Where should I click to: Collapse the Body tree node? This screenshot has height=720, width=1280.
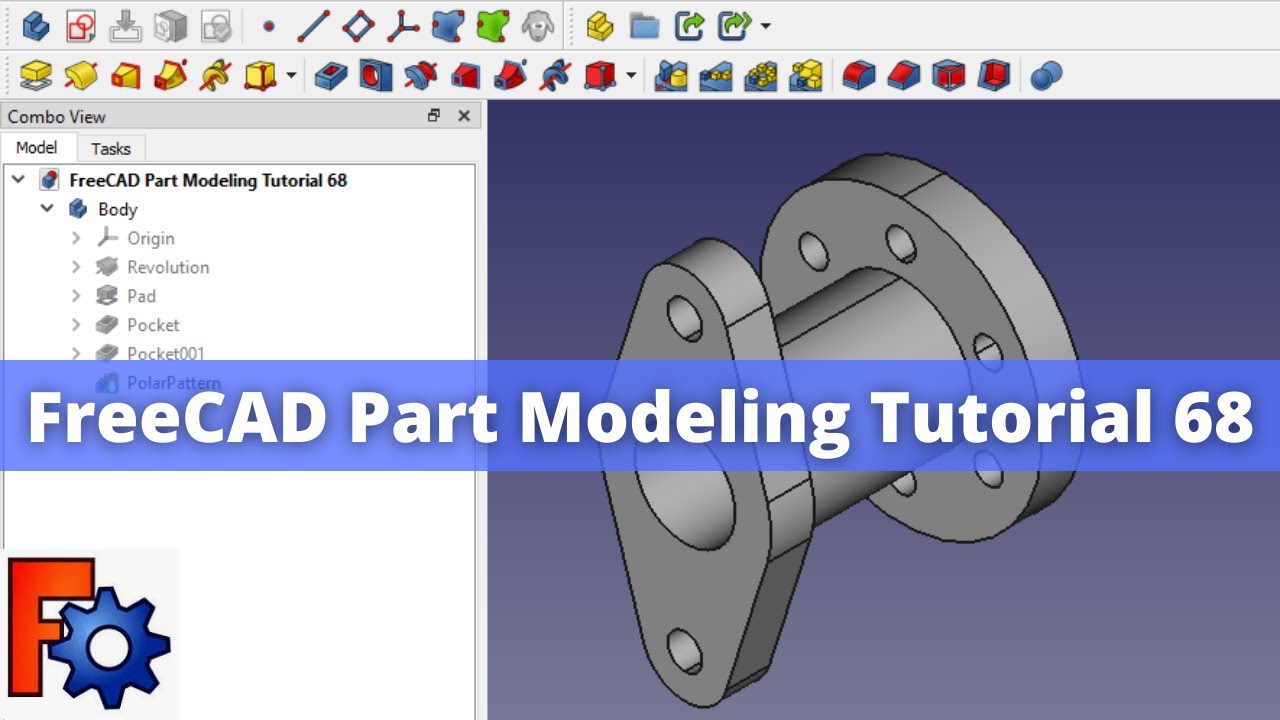point(47,209)
